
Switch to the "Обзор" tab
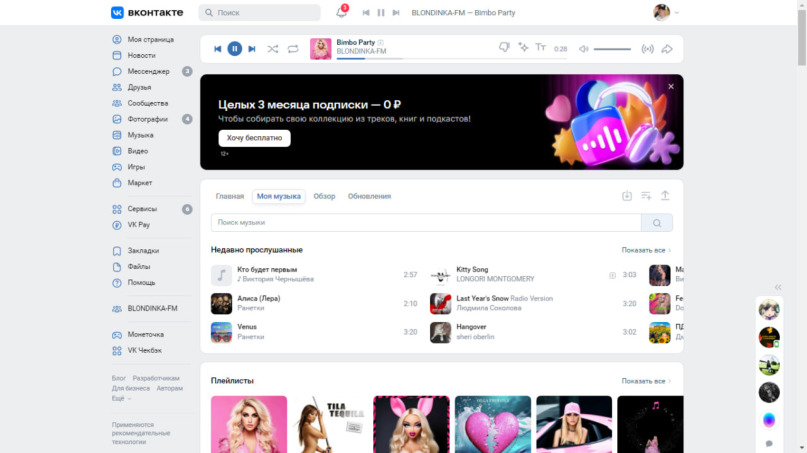(324, 196)
